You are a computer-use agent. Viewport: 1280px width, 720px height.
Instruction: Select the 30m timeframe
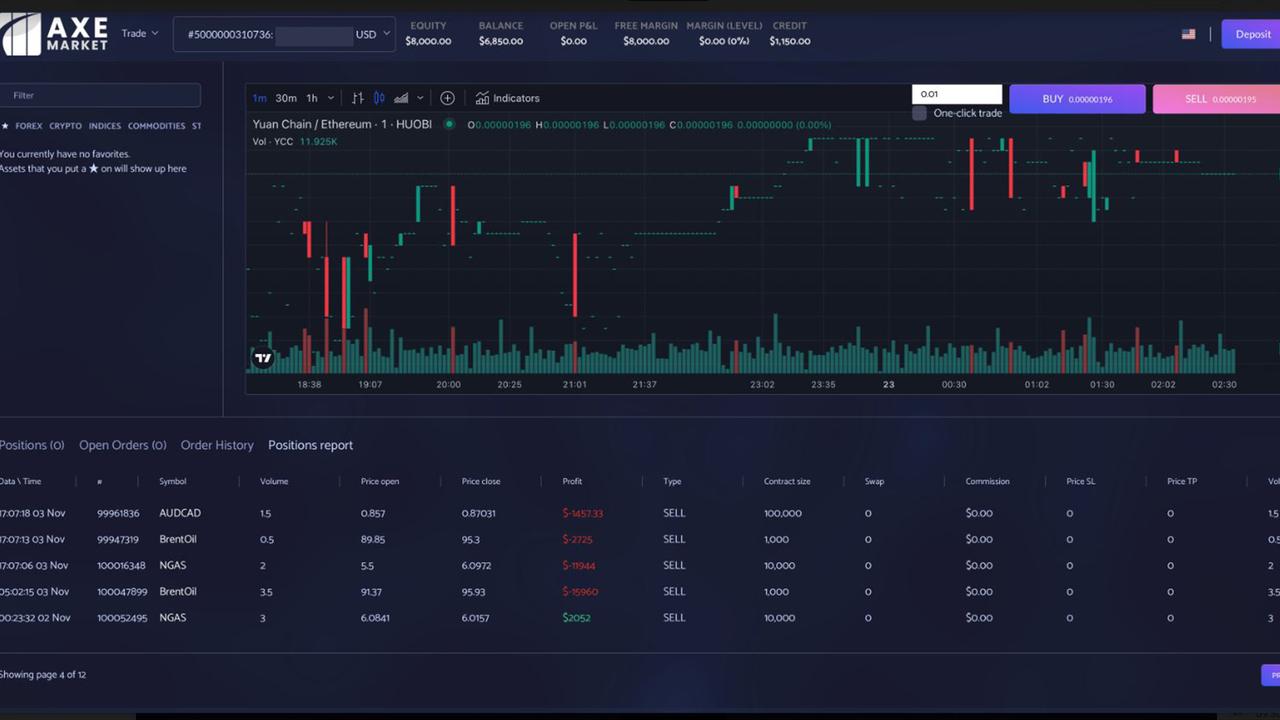tap(286, 98)
